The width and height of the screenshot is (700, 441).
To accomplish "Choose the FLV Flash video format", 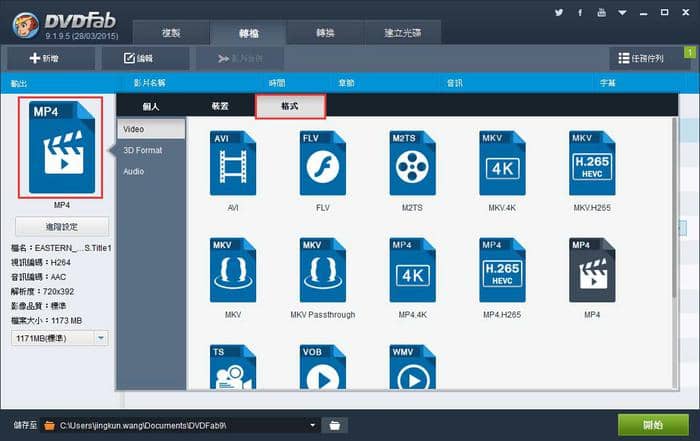I will click(322, 163).
